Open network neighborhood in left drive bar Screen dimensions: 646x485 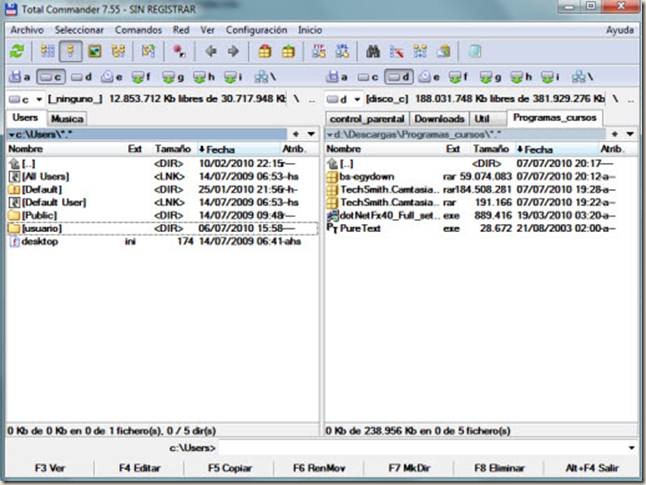(265, 77)
